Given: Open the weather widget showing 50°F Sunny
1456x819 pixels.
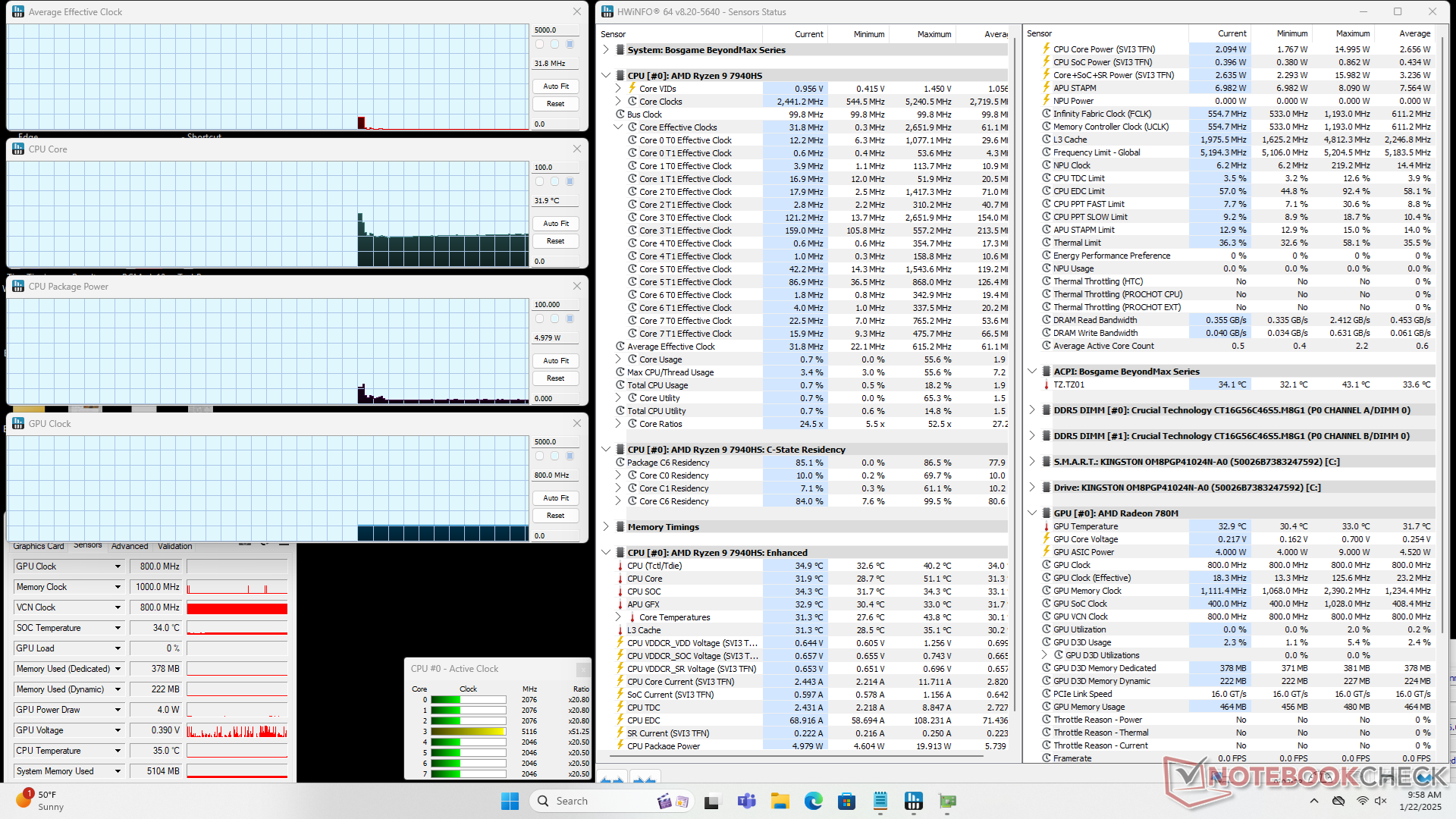Looking at the screenshot, I should coord(40,801).
